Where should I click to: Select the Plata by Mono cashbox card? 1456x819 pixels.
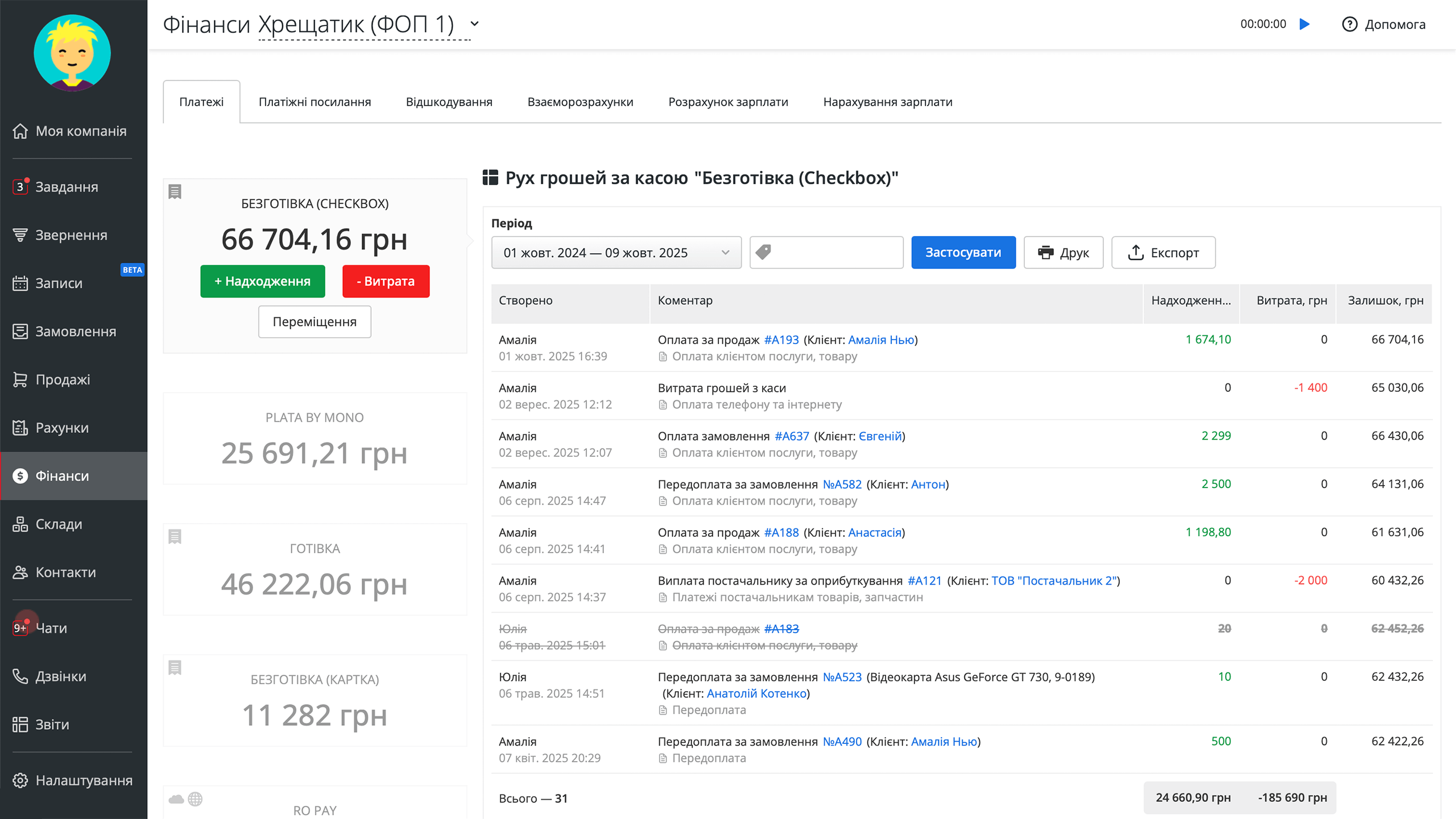pyautogui.click(x=315, y=439)
